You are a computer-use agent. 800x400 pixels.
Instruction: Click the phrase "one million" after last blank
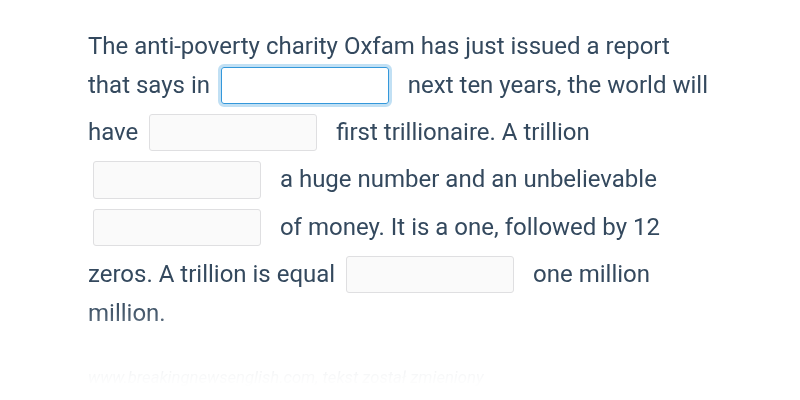click(591, 274)
